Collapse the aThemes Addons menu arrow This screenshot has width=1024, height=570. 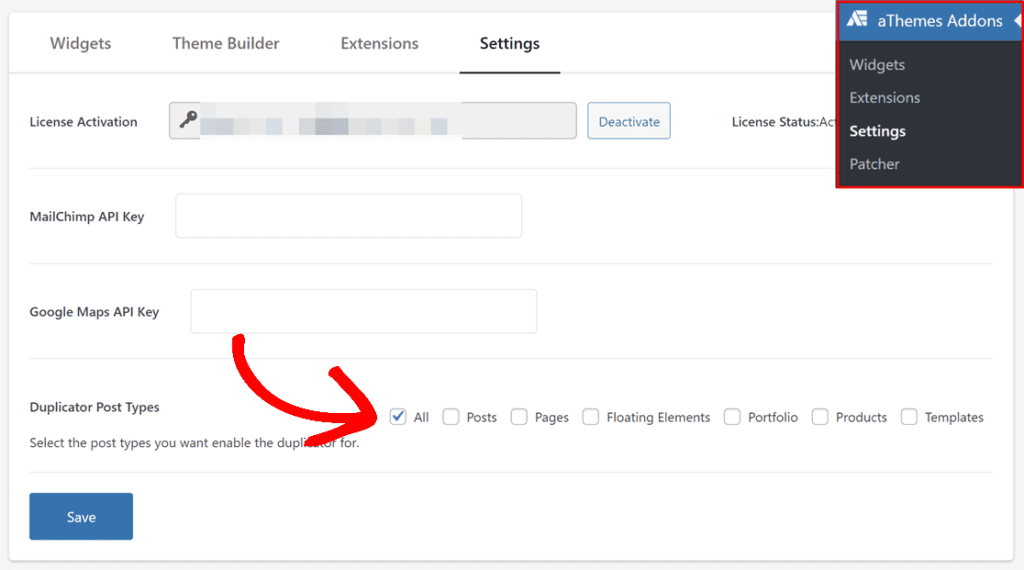1016,20
